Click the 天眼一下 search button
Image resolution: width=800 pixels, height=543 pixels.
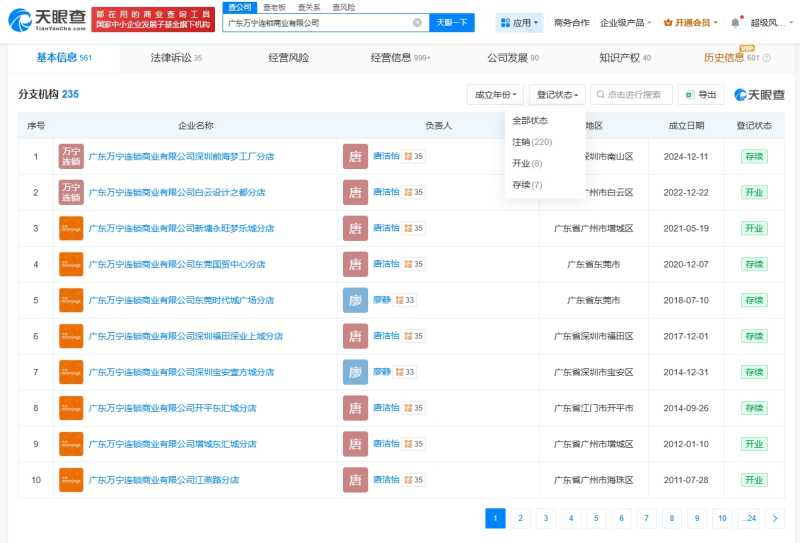click(x=452, y=22)
